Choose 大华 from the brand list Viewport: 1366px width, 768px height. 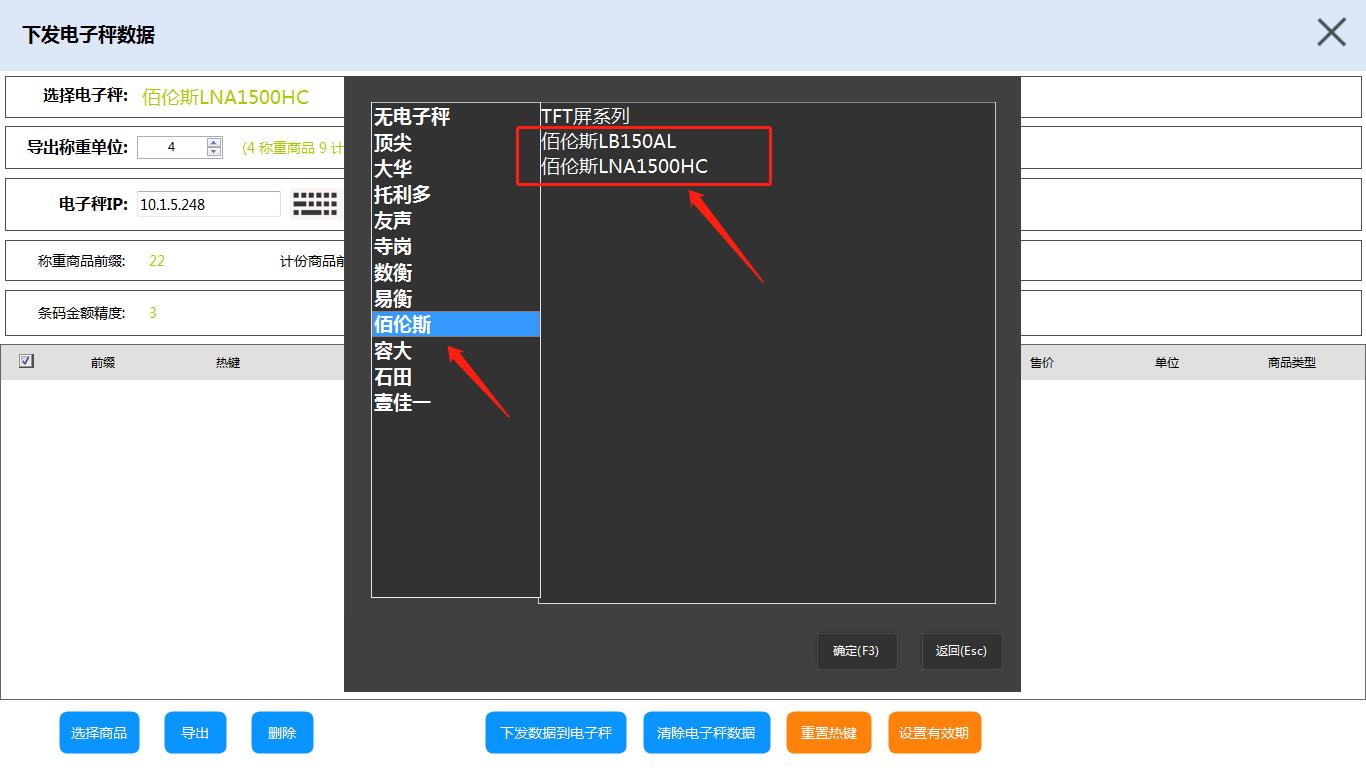455,169
